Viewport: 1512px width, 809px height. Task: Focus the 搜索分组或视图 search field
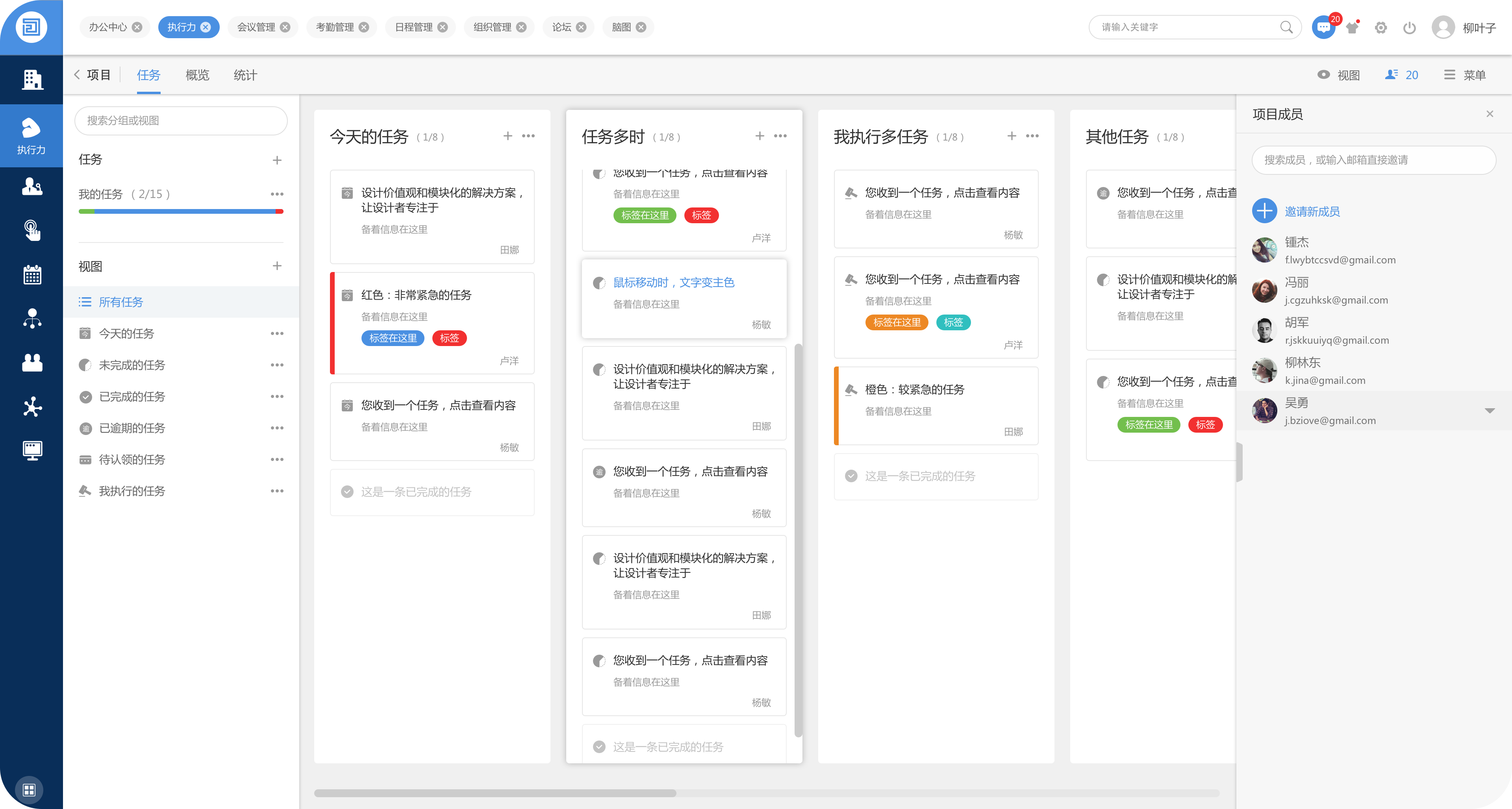tap(182, 120)
